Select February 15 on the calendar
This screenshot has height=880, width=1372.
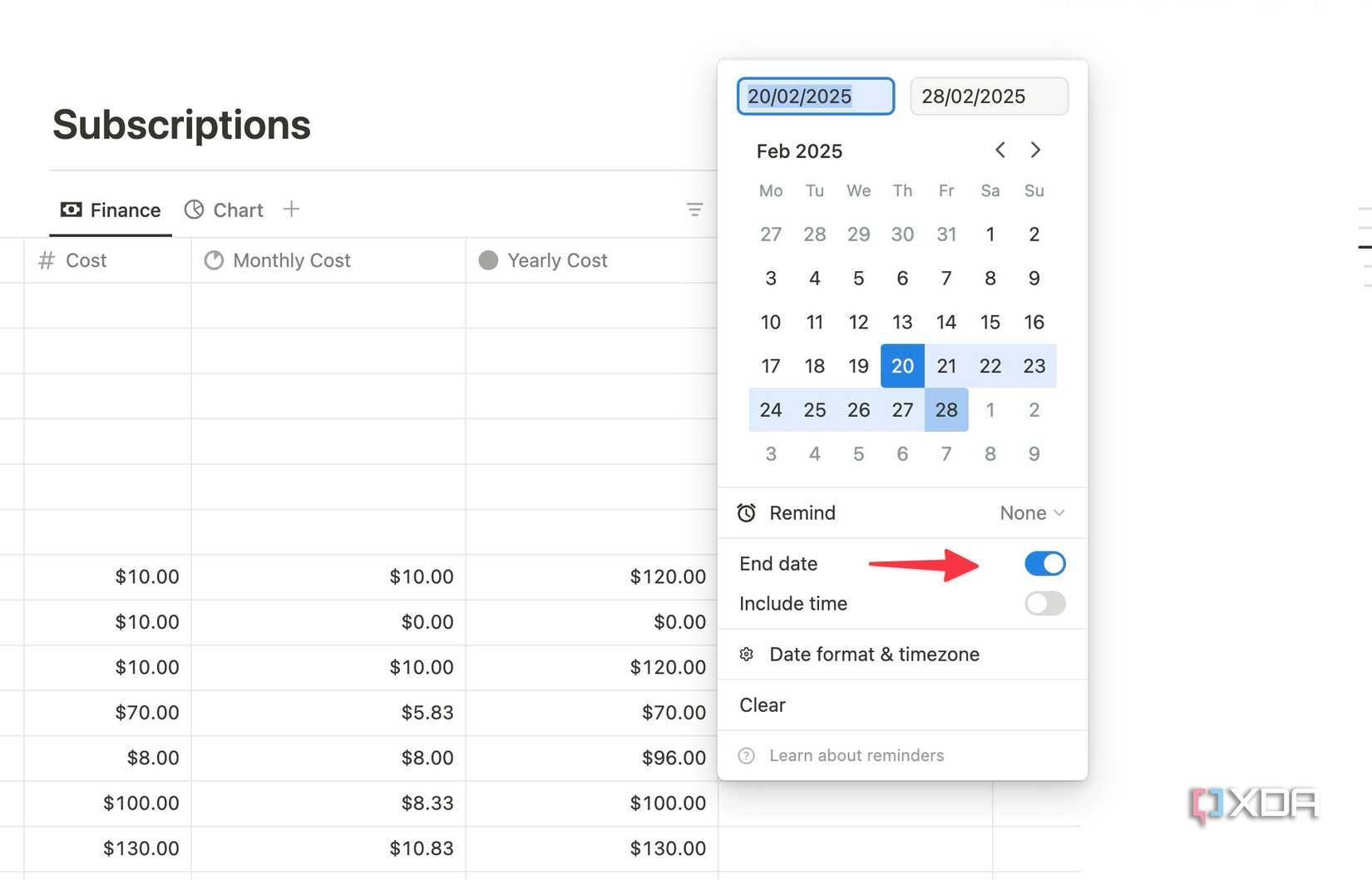pyautogui.click(x=990, y=322)
